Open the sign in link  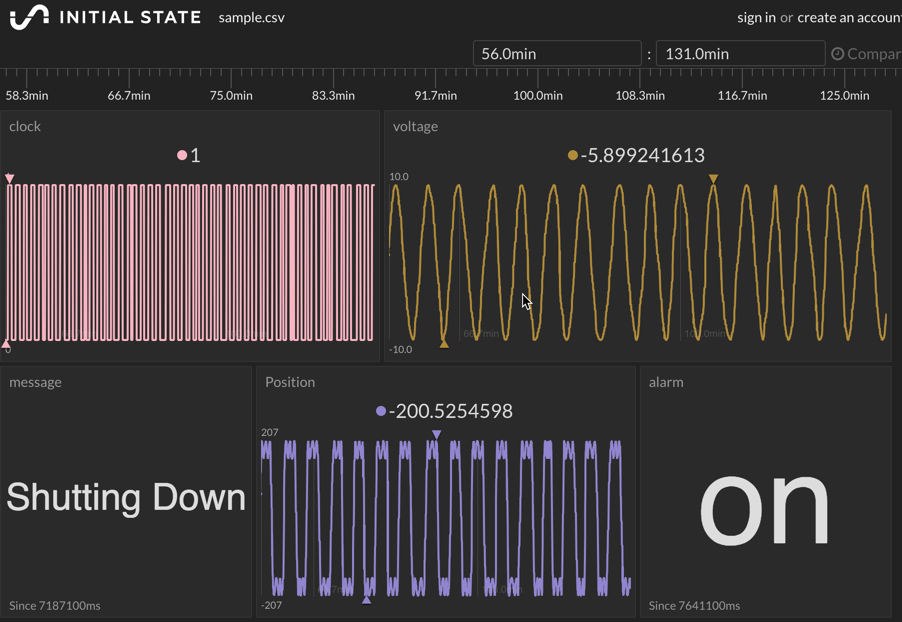click(756, 17)
